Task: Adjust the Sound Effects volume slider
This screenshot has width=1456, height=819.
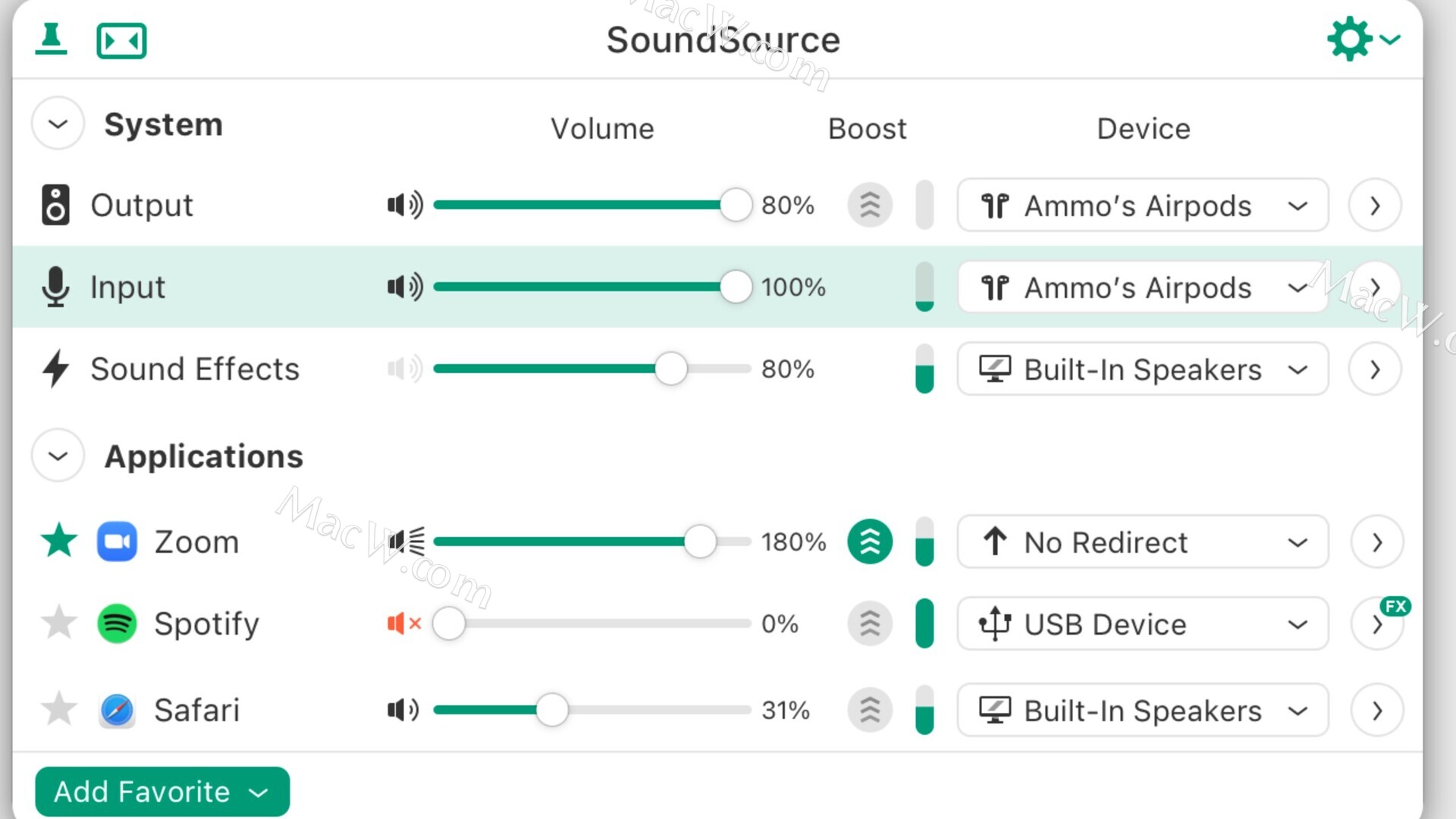Action: point(592,369)
